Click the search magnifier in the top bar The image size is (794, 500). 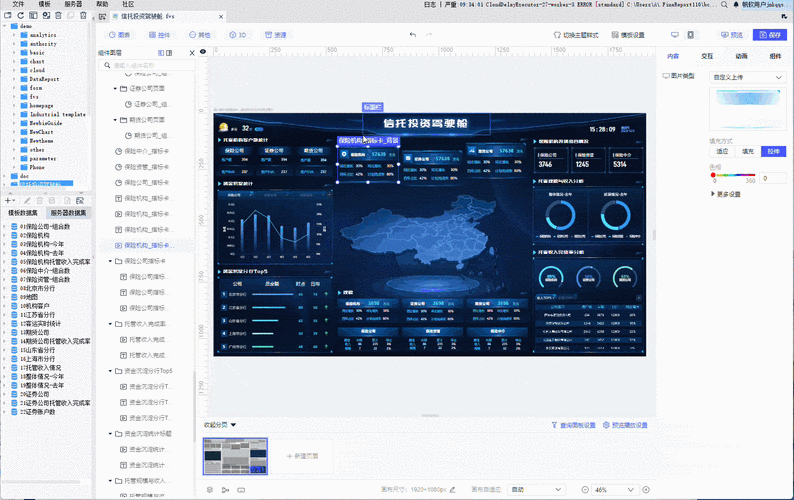point(724,4)
